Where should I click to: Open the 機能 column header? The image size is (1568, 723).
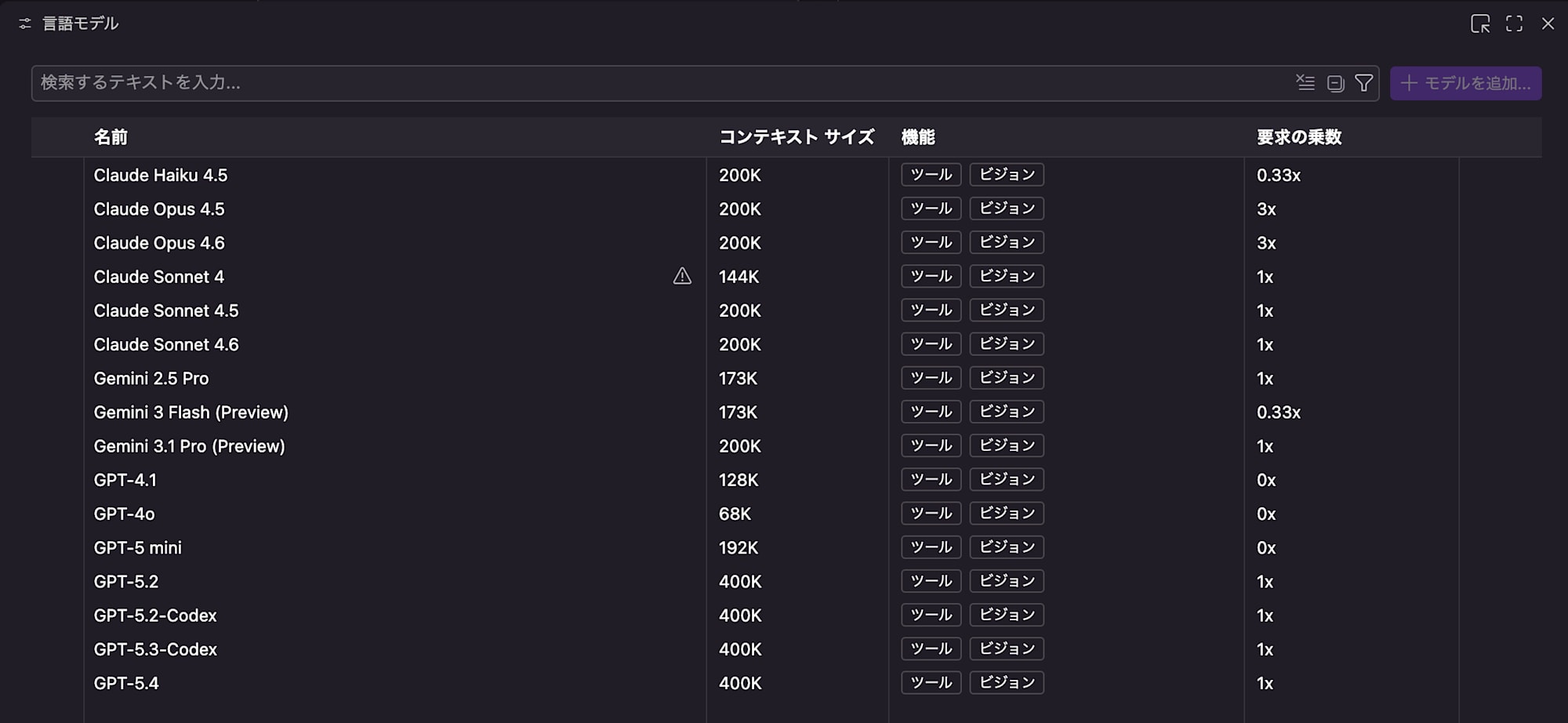click(x=919, y=136)
